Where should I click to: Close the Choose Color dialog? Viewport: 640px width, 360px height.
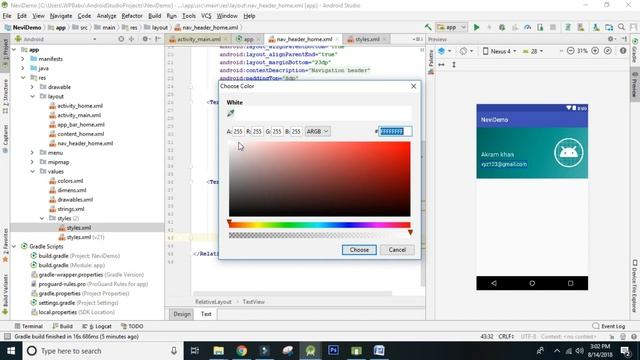(x=413, y=86)
